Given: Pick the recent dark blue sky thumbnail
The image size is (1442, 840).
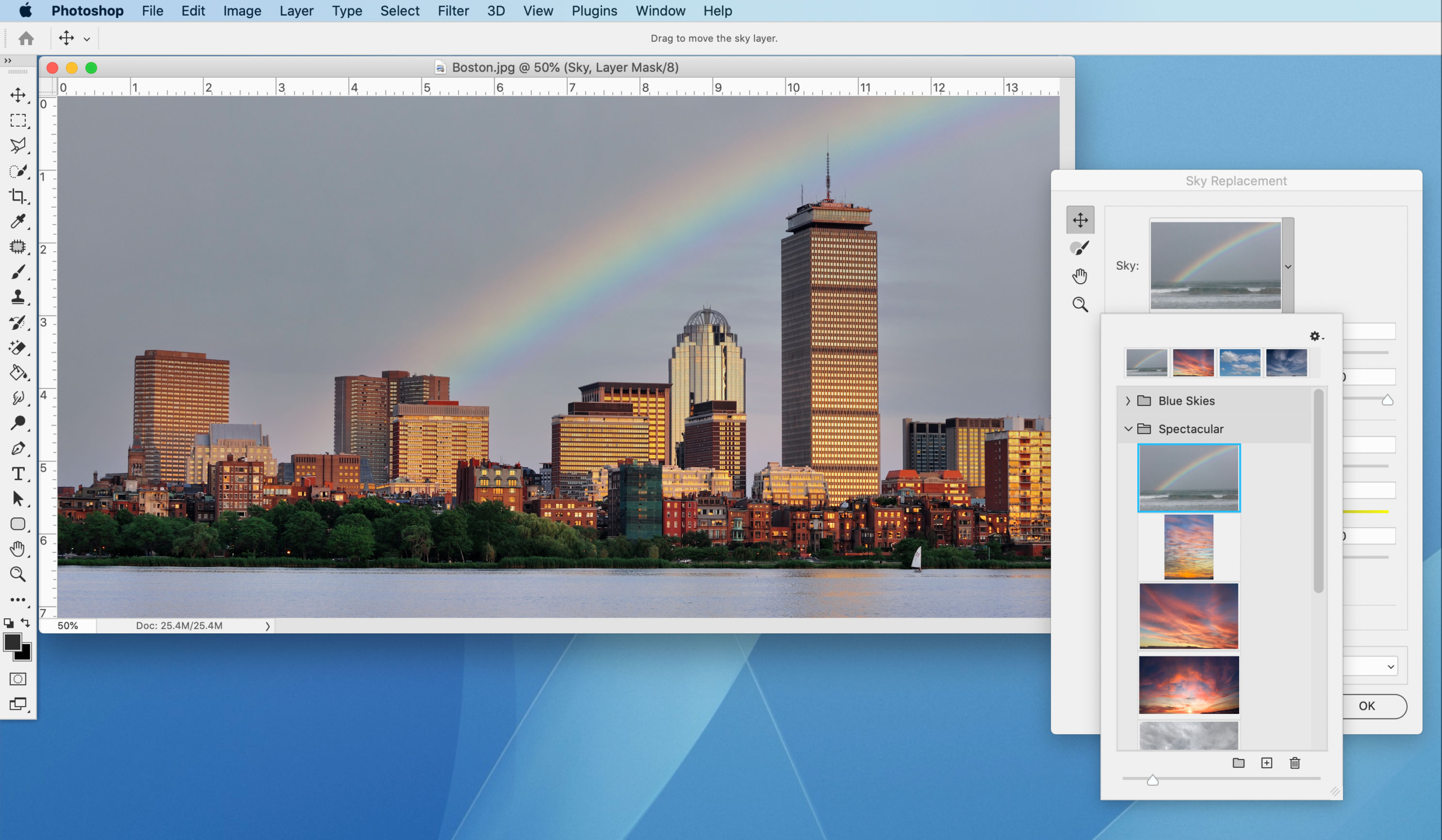Looking at the screenshot, I should point(1287,363).
